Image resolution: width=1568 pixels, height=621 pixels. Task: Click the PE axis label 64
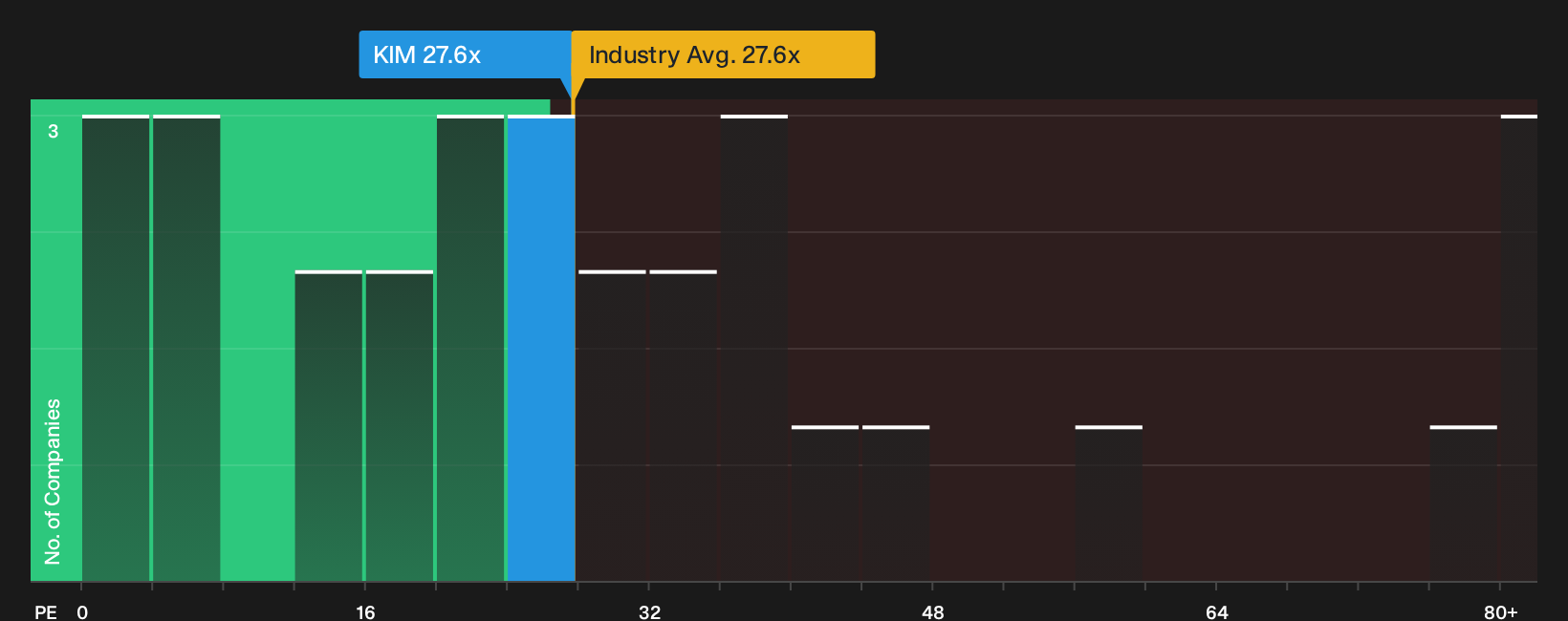(x=1216, y=611)
